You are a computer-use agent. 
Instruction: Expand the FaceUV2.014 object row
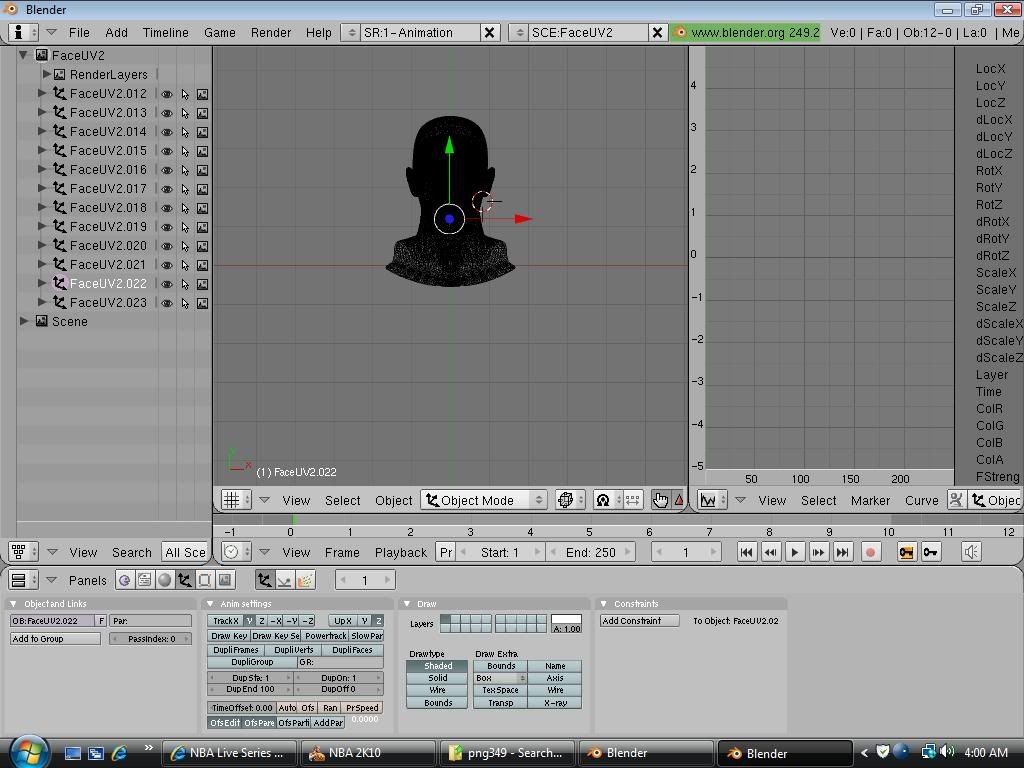click(42, 131)
